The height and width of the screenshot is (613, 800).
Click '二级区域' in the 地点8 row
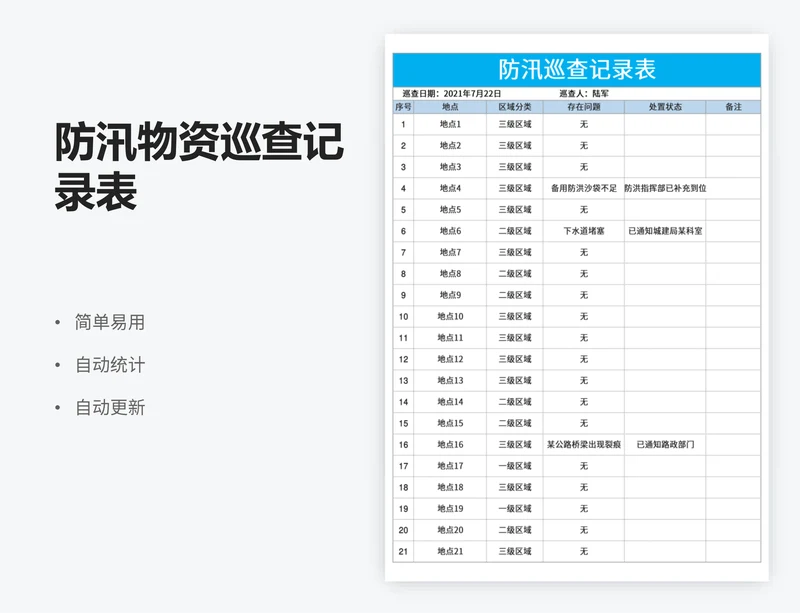pos(515,274)
